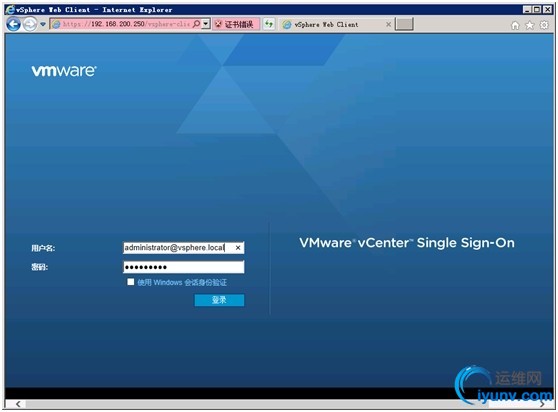This screenshot has height=412, width=558.
Task: Click the 用户名 label text
Action: 43,248
